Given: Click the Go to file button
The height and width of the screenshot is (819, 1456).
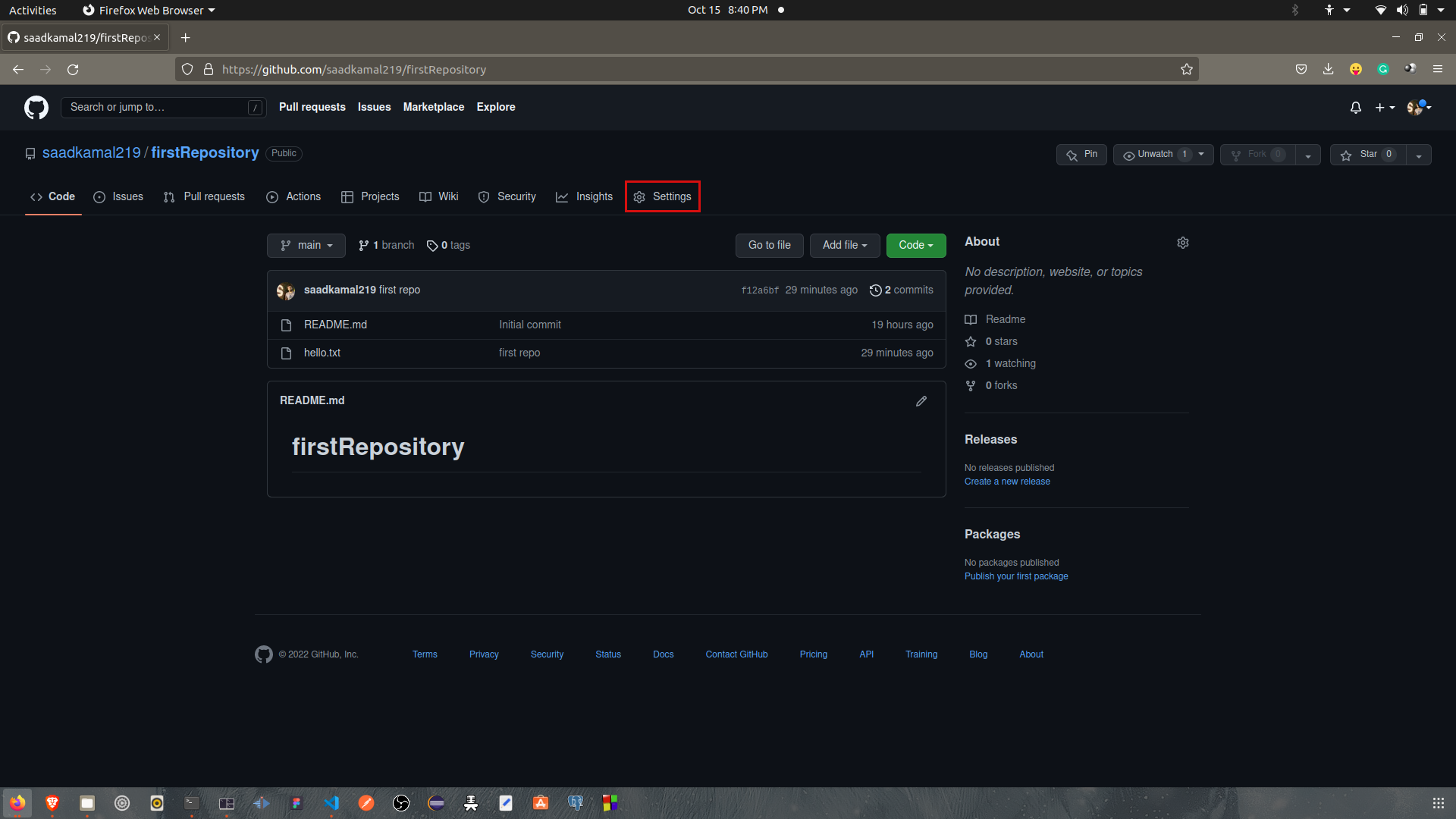Looking at the screenshot, I should coord(769,246).
